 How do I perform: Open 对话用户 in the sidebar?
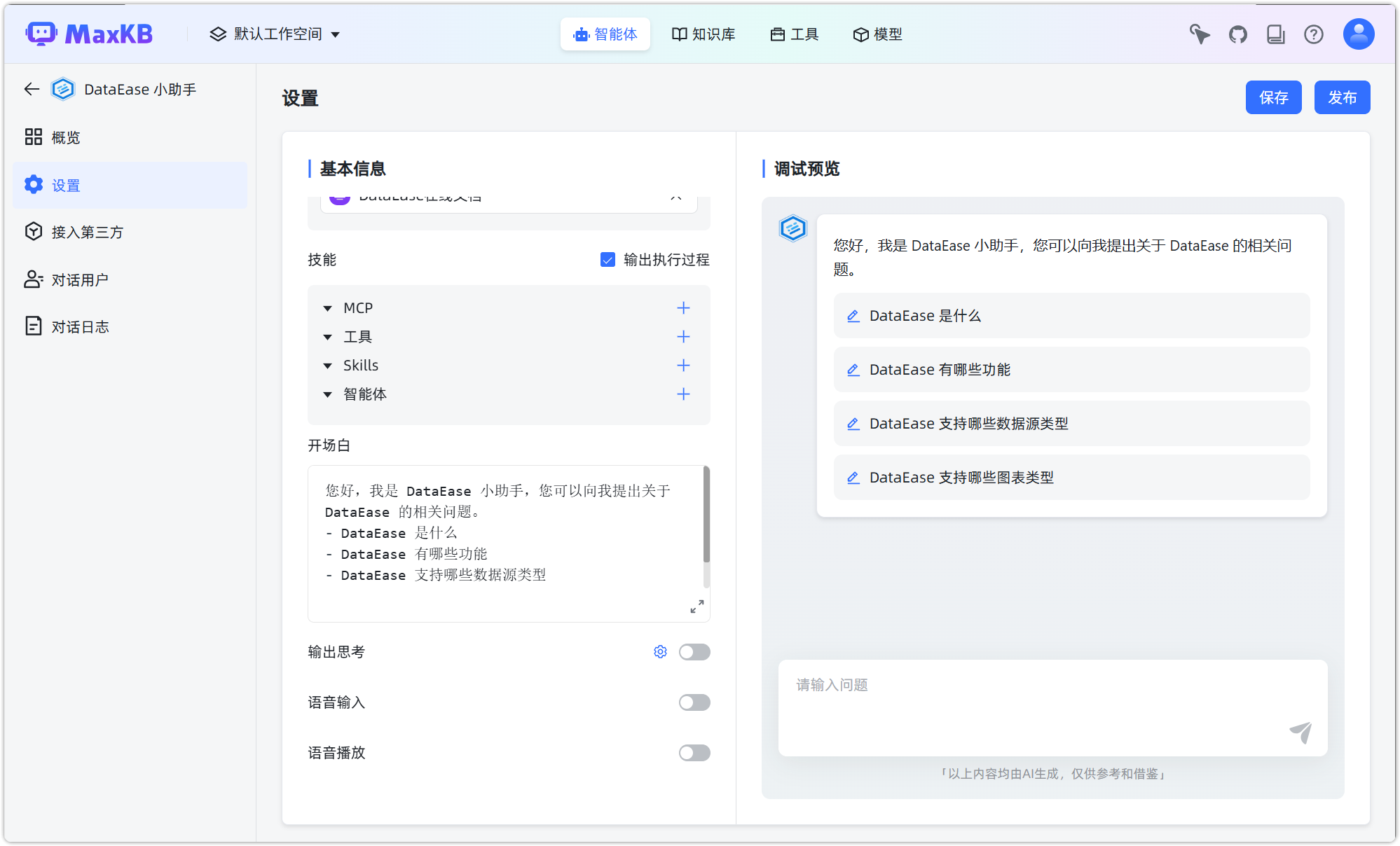[x=130, y=279]
